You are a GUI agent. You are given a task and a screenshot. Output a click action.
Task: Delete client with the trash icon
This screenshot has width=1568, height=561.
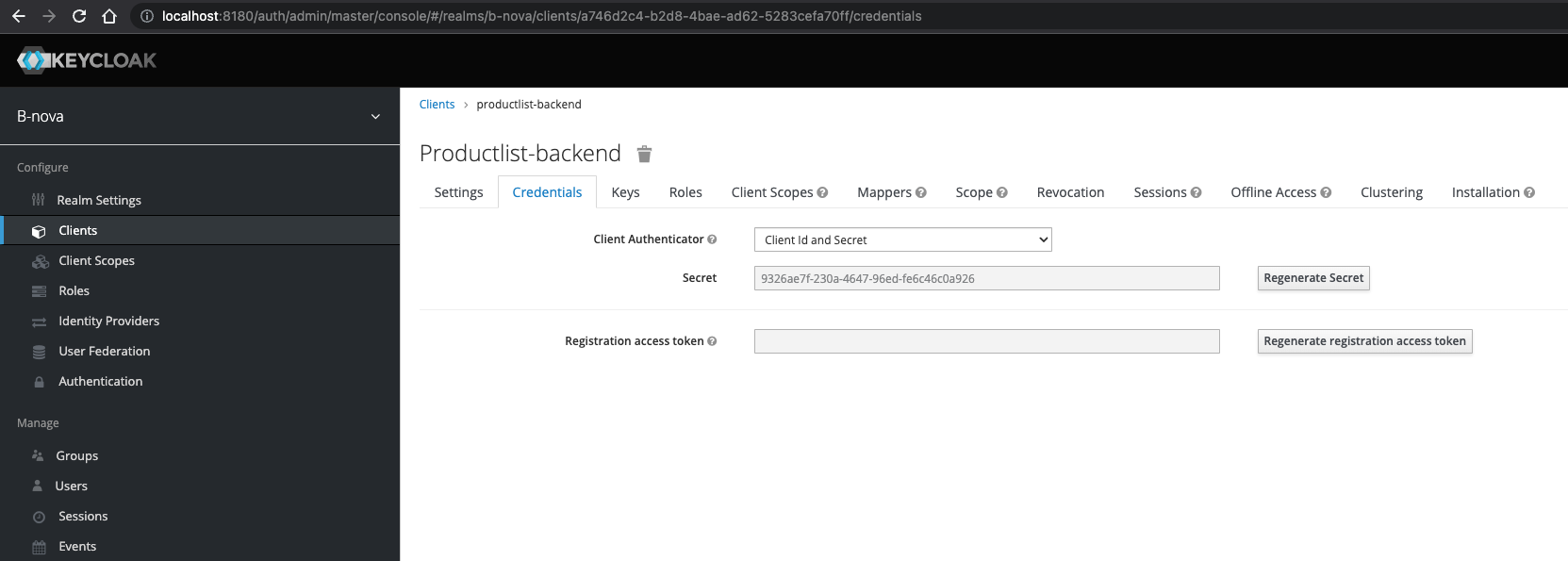[644, 154]
